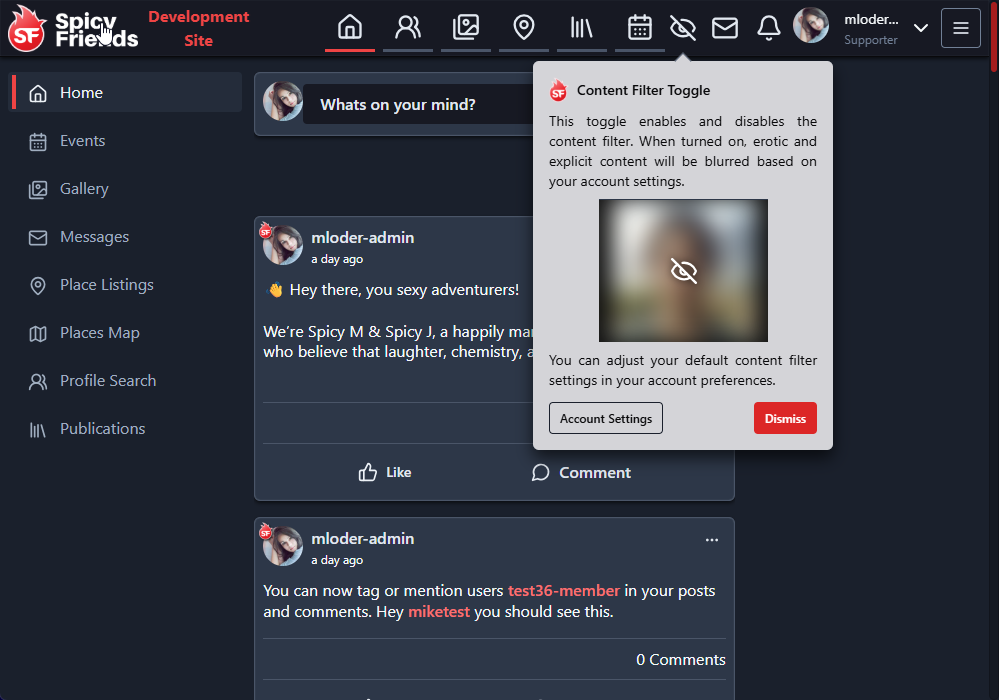Viewport: 999px width, 700px height.
Task: Select Place Listings in the sidebar
Action: click(106, 285)
